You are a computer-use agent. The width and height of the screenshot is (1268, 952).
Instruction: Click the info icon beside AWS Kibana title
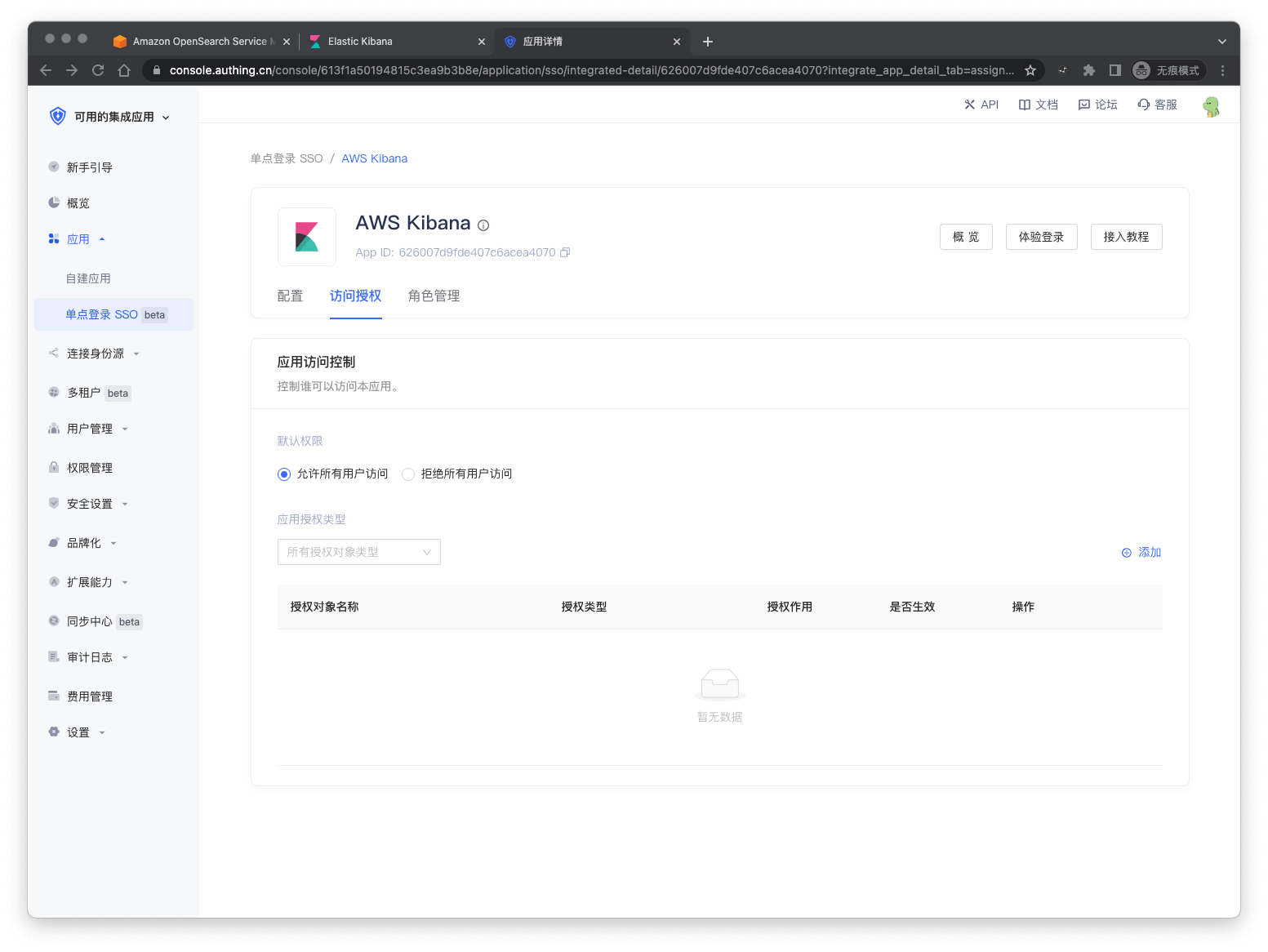pos(483,225)
